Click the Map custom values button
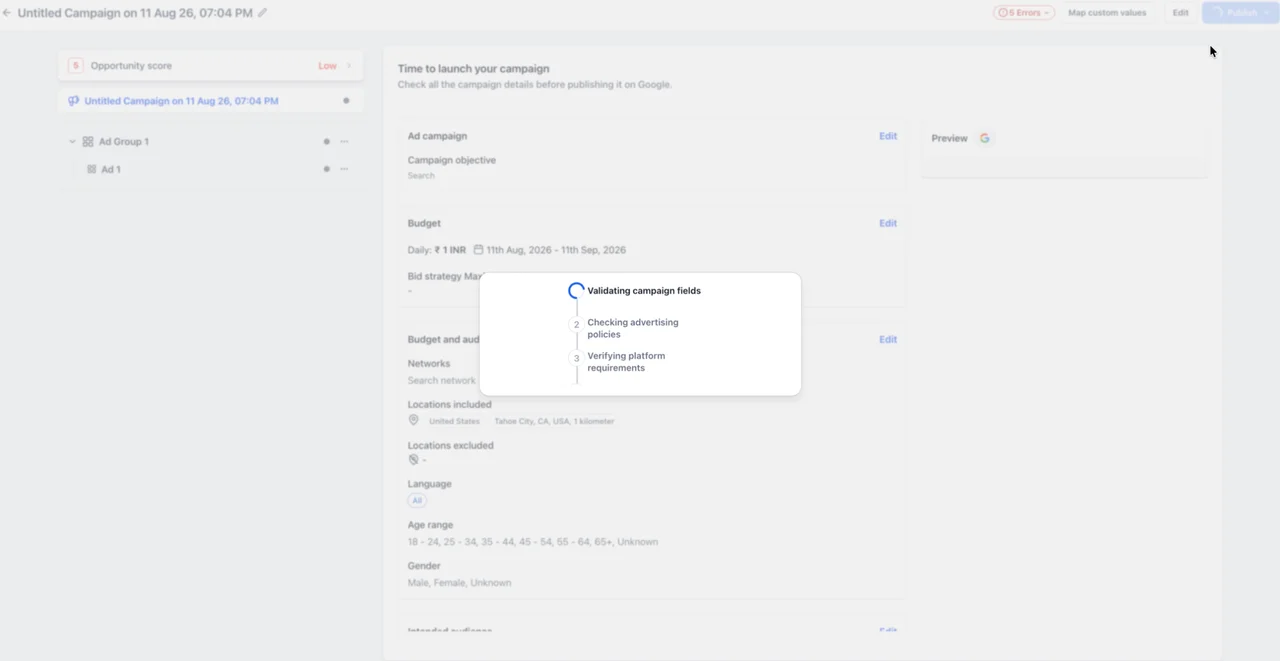Image resolution: width=1280 pixels, height=661 pixels. click(1107, 13)
